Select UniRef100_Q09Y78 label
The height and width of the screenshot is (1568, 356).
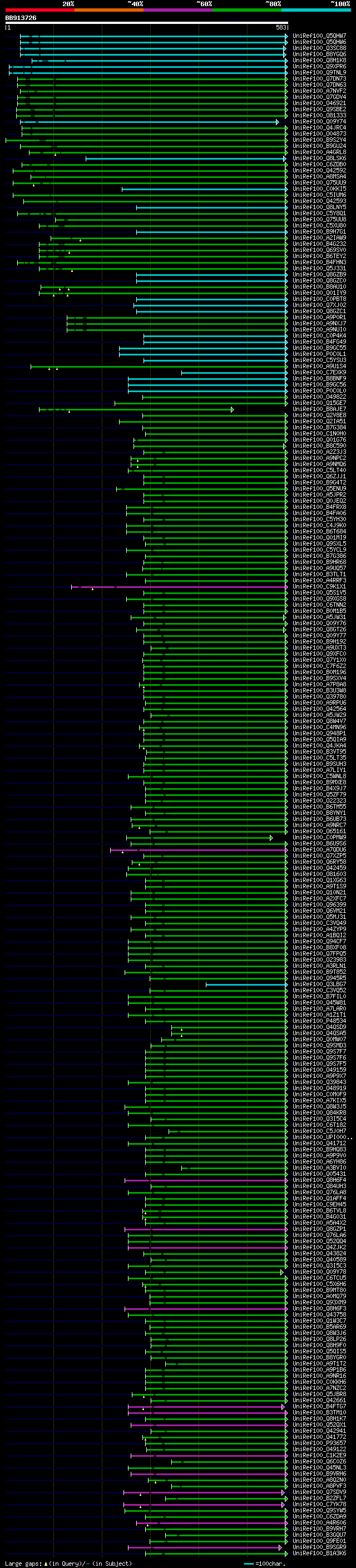tap(319, 1272)
